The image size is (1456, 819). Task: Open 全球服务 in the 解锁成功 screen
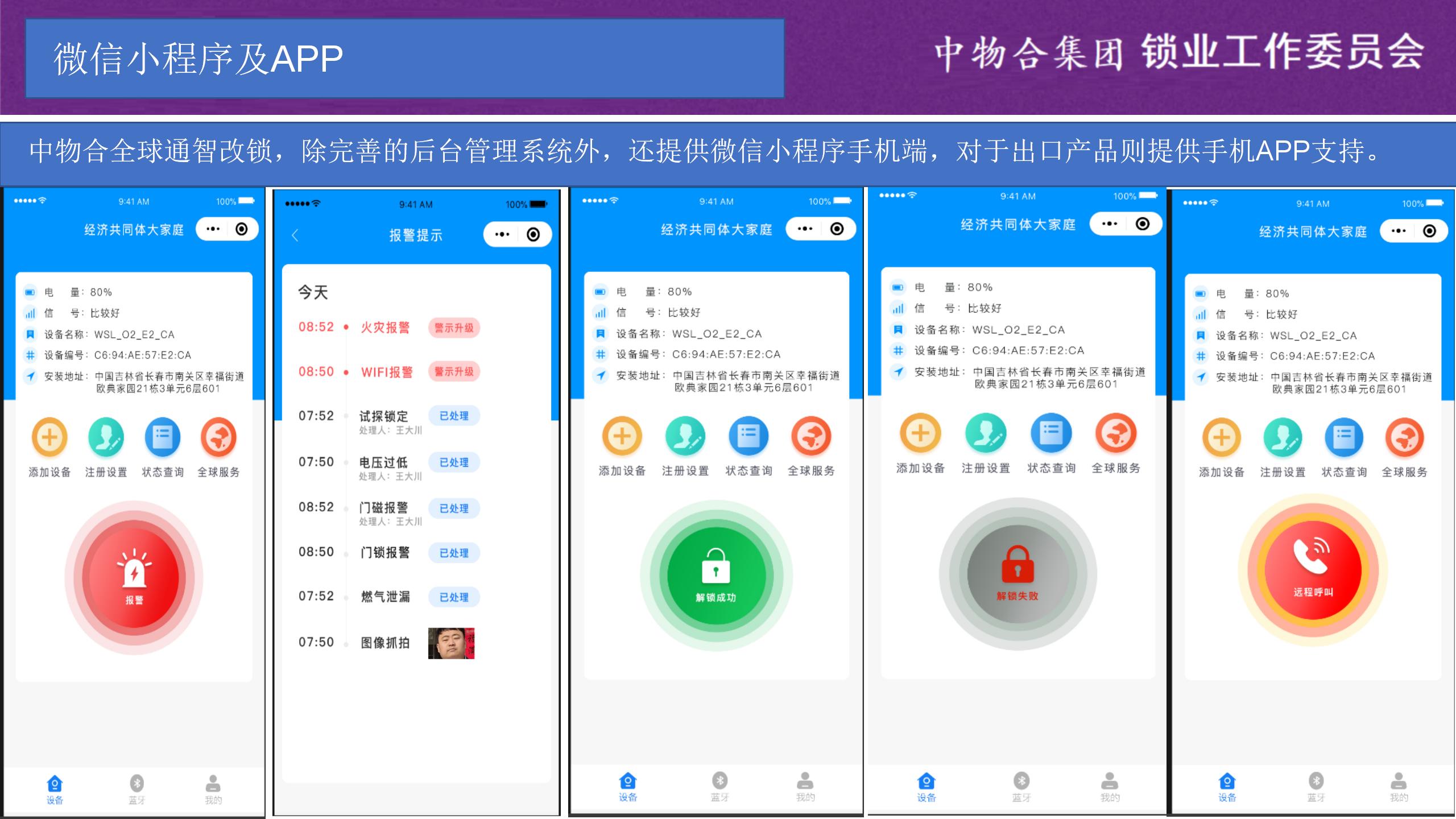coord(811,437)
